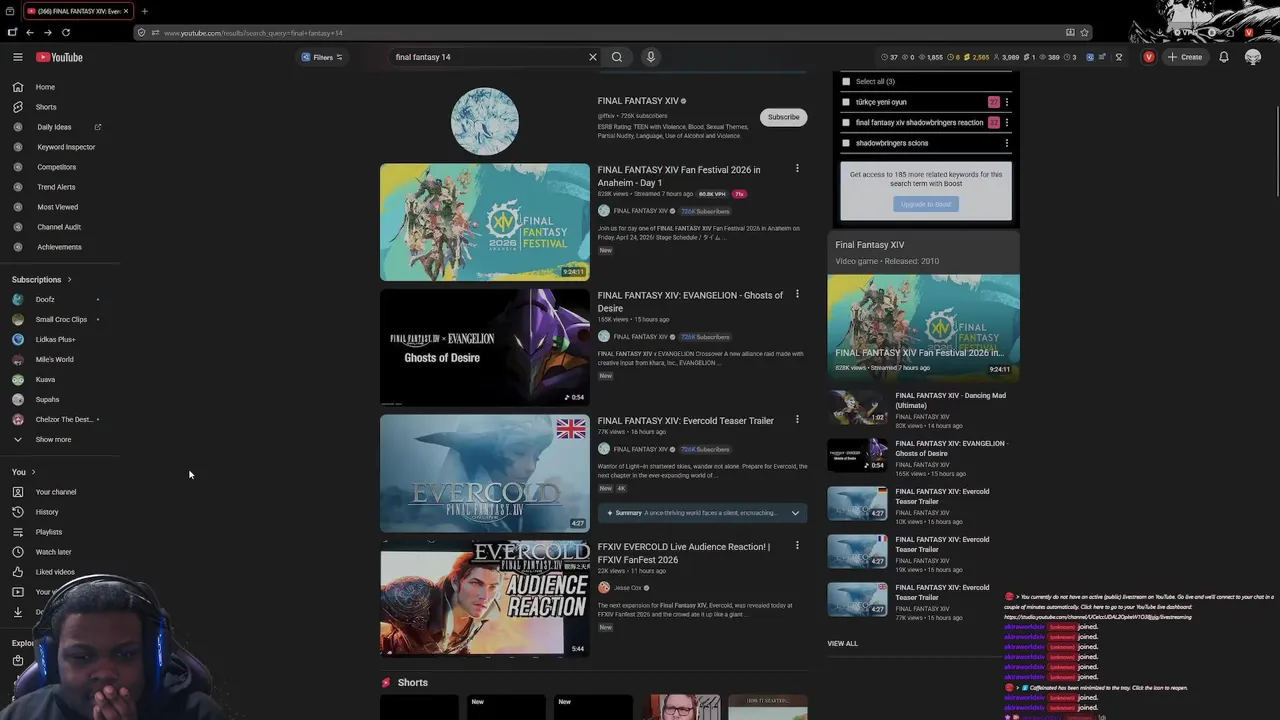The height and width of the screenshot is (720, 1280).
Task: Open options for türkçe yeni oyun keyword
Action: click(1007, 102)
